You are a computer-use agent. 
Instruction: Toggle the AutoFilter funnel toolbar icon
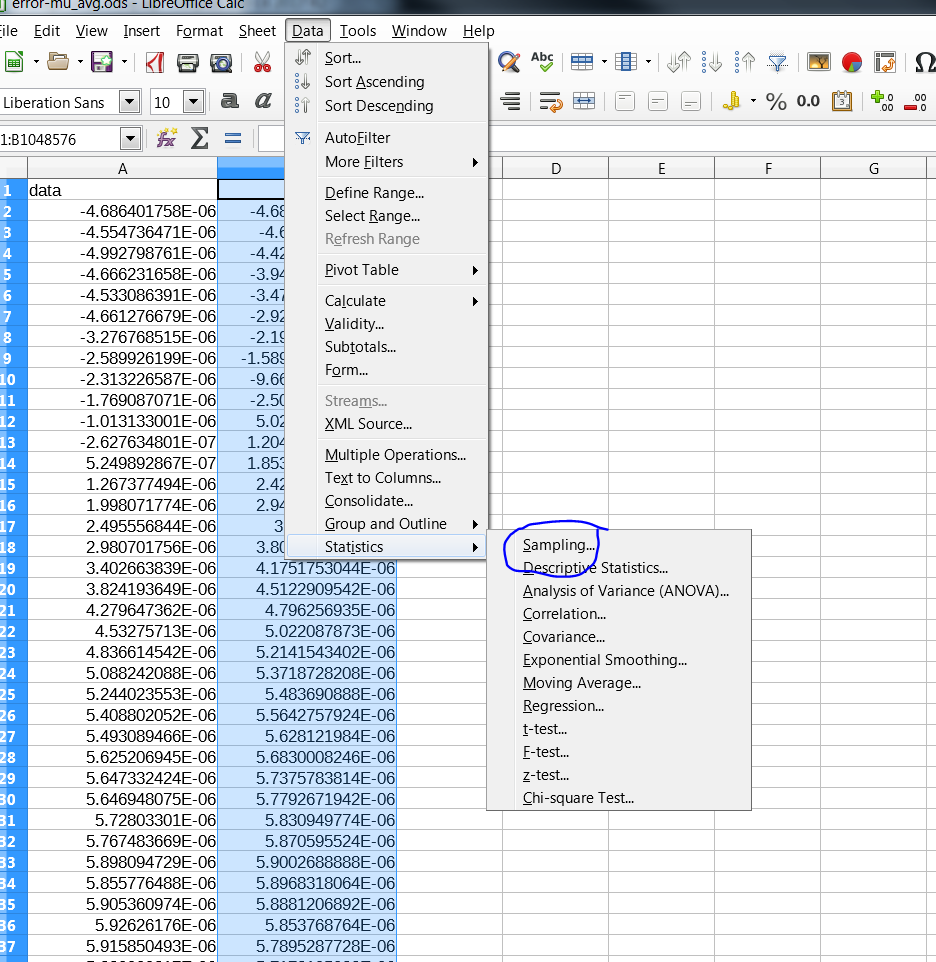coord(777,63)
